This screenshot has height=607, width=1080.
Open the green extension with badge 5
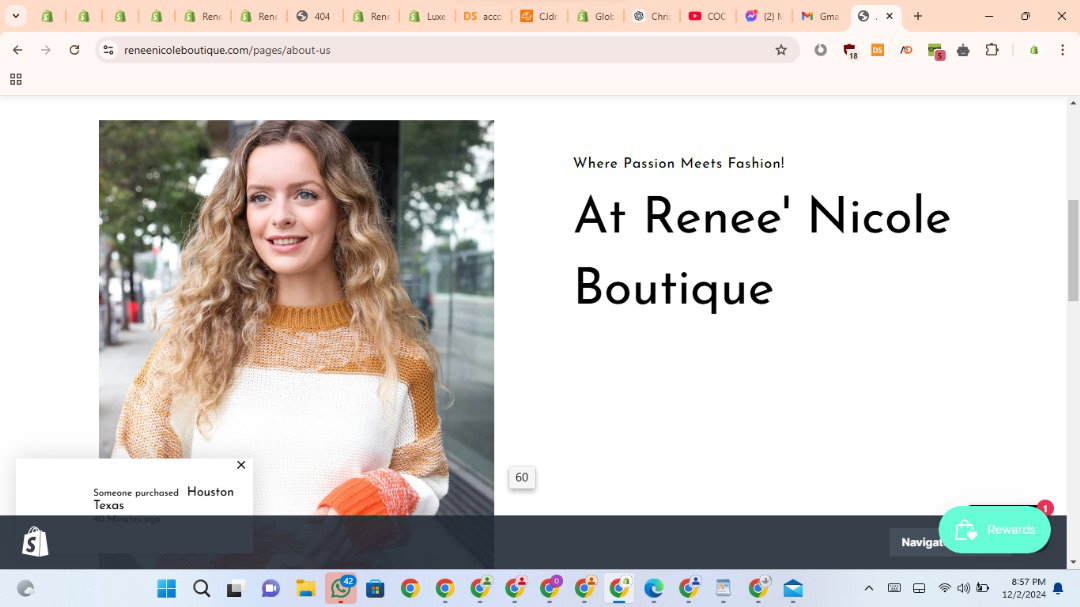tap(935, 51)
